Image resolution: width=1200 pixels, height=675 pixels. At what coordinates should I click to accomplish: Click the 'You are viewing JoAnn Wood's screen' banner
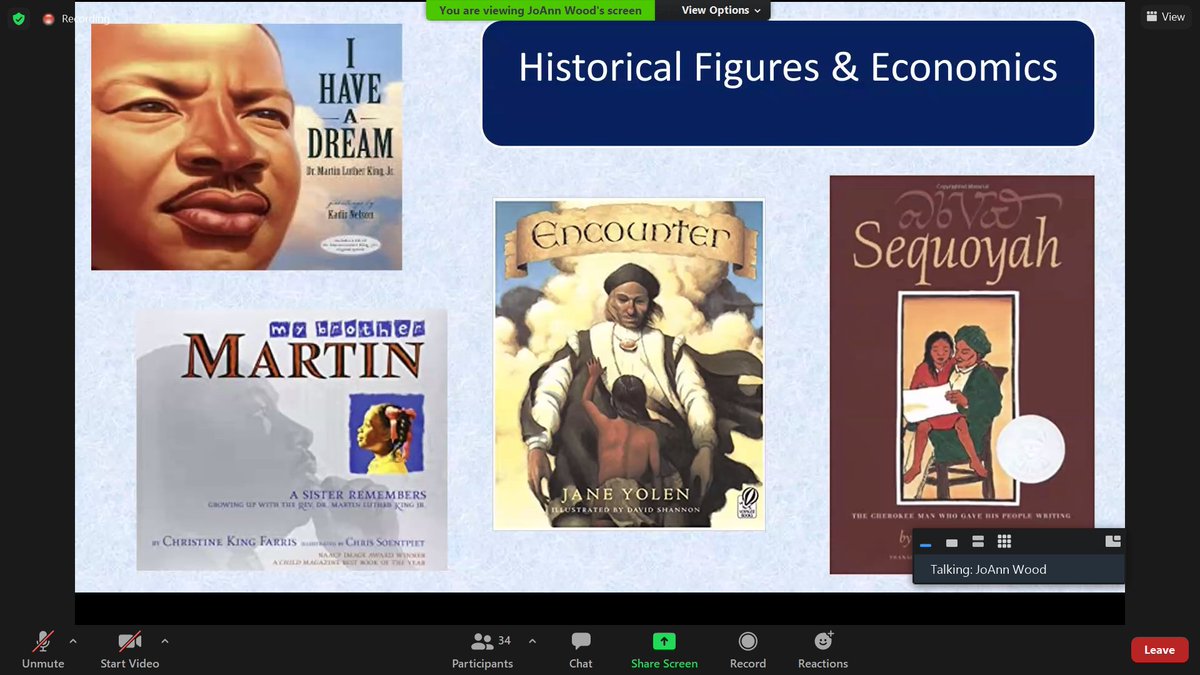[x=541, y=10]
